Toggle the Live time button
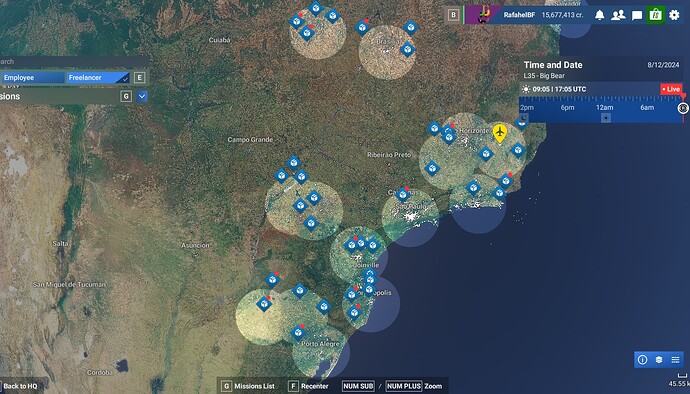Viewport: 690px width, 394px height. [x=671, y=89]
